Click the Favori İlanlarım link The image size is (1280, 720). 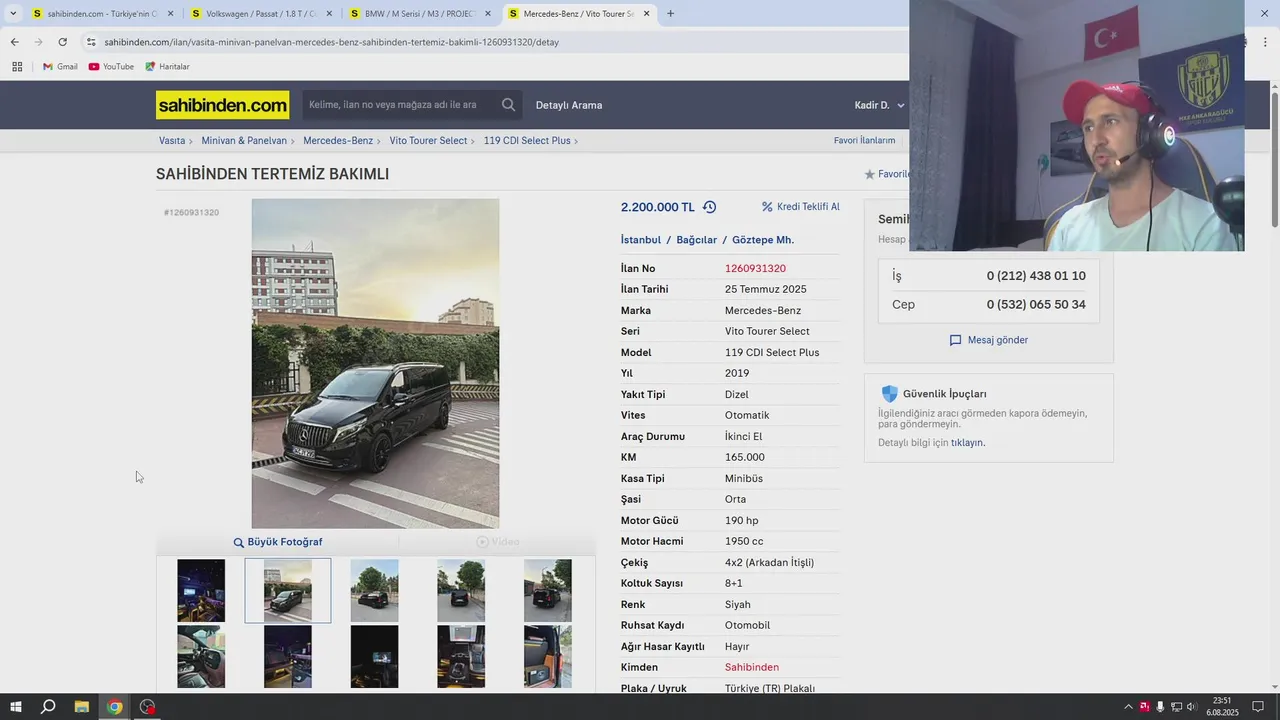pos(864,141)
